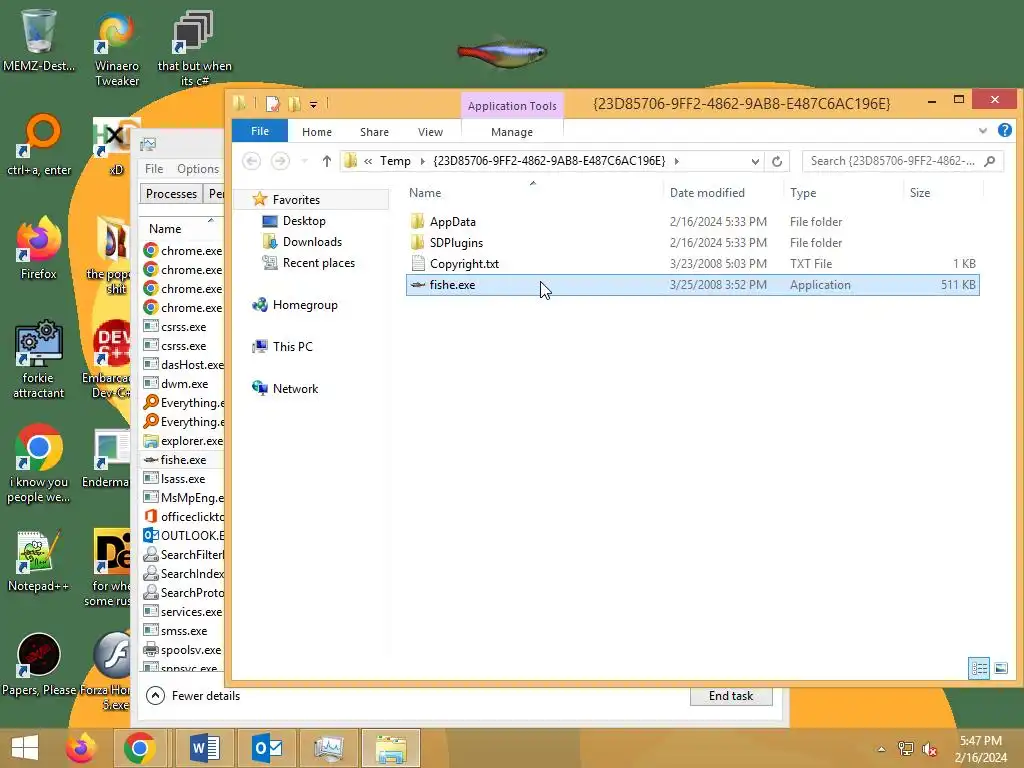The height and width of the screenshot is (768, 1024).
Task: Open the Options menu in Task Manager
Action: tap(198, 168)
